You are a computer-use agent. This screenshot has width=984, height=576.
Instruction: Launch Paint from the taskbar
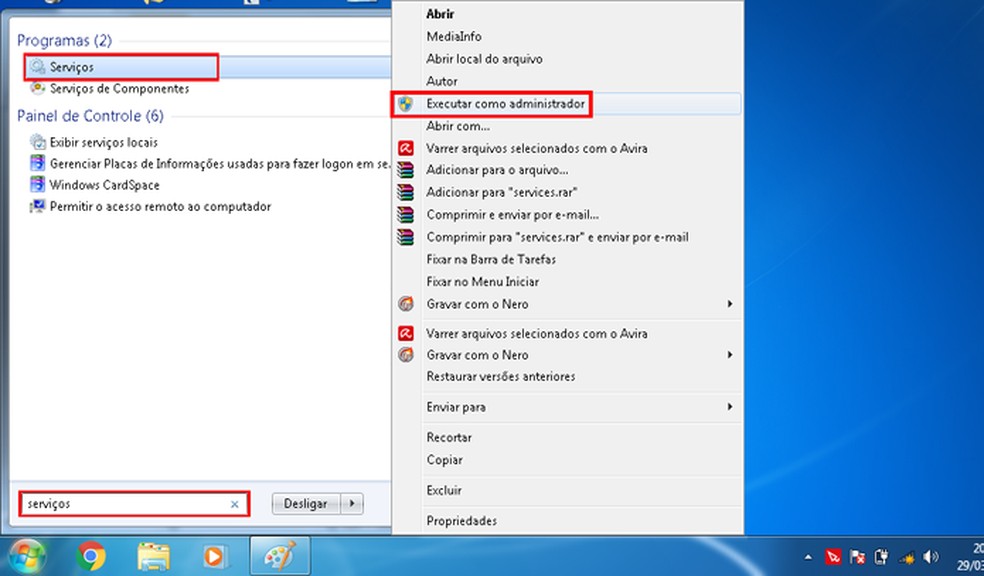279,555
